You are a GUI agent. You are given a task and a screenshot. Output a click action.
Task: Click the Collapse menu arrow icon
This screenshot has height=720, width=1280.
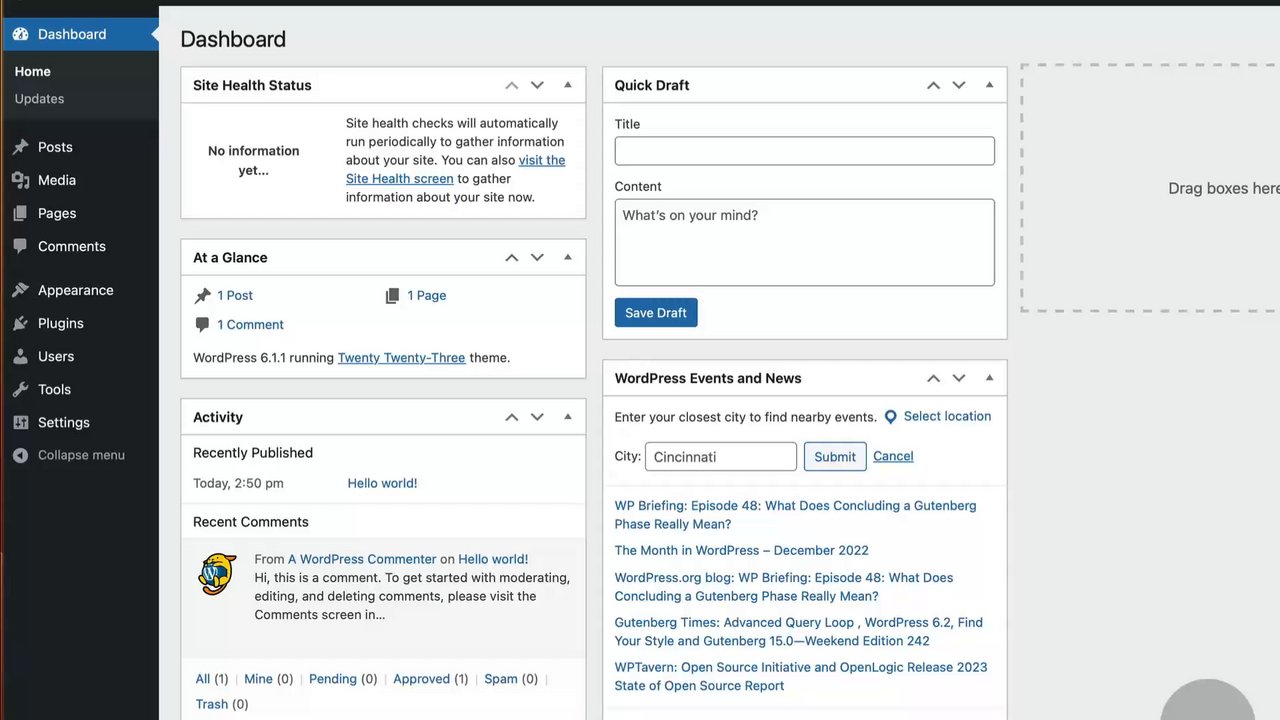[x=20, y=455]
